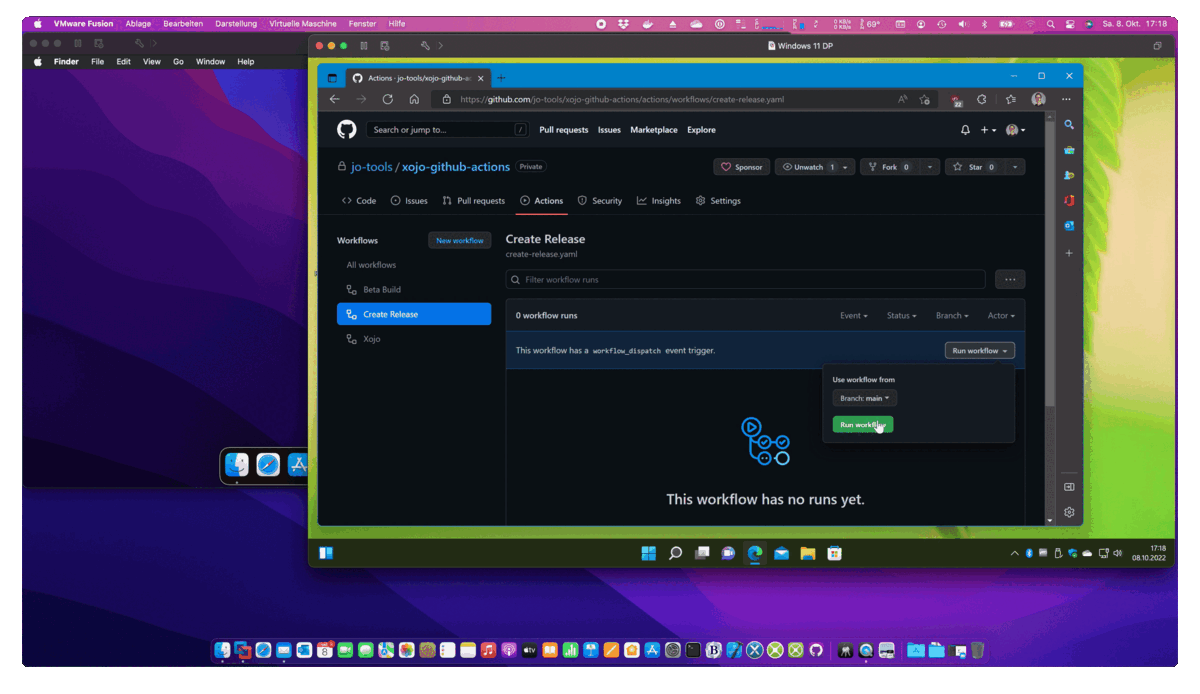Viewport: 1200px width, 694px height.
Task: Open the notifications bell
Action: coord(965,130)
